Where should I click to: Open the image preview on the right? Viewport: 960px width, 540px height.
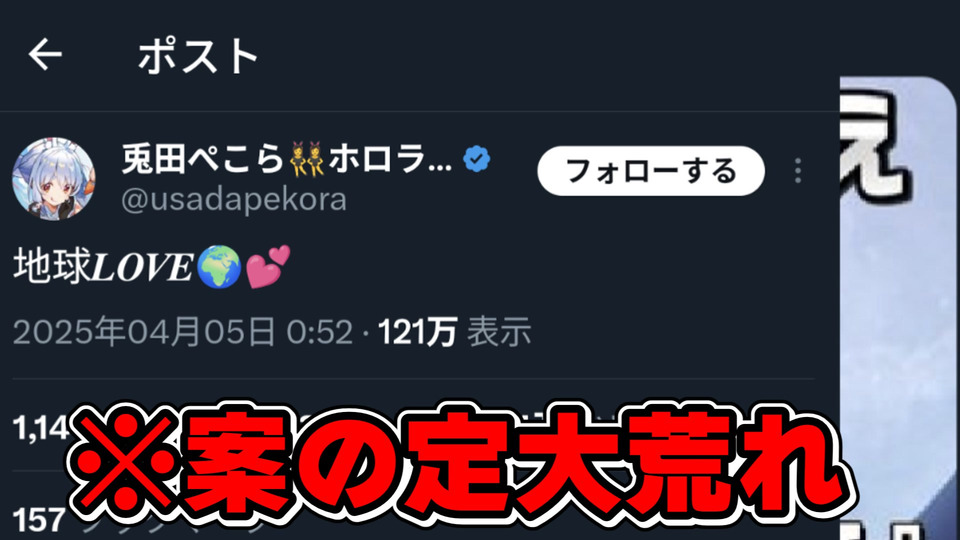898,308
